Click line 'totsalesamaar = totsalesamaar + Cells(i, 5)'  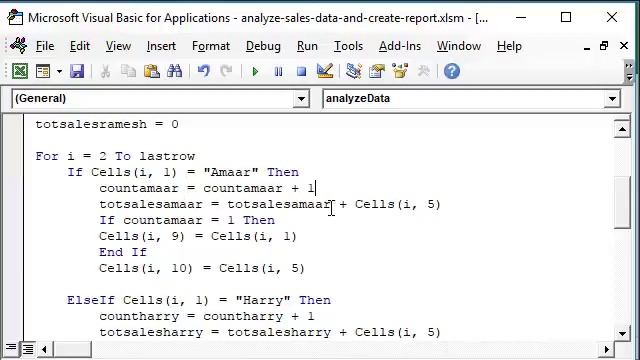(x=270, y=204)
